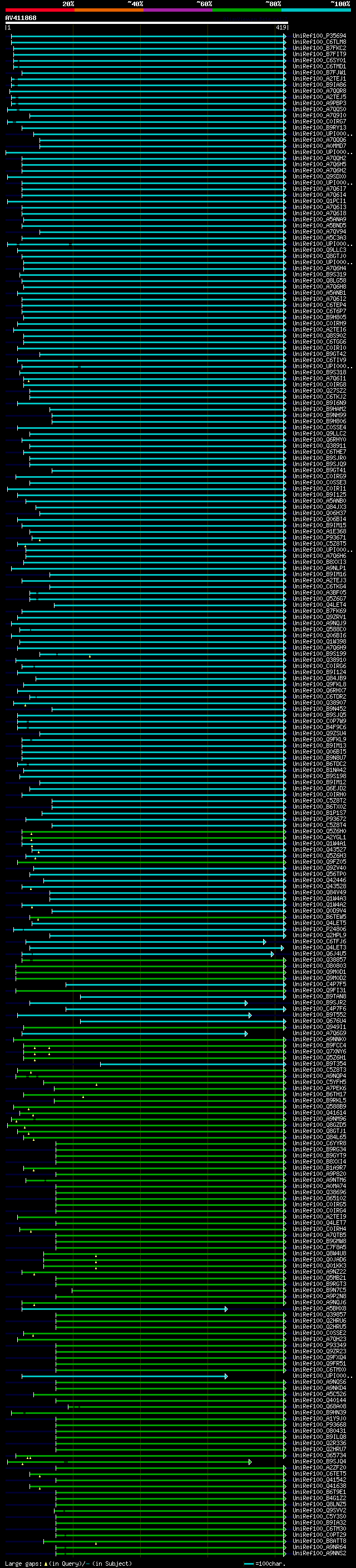Click the green ~80% identity legend bar

tap(247, 10)
